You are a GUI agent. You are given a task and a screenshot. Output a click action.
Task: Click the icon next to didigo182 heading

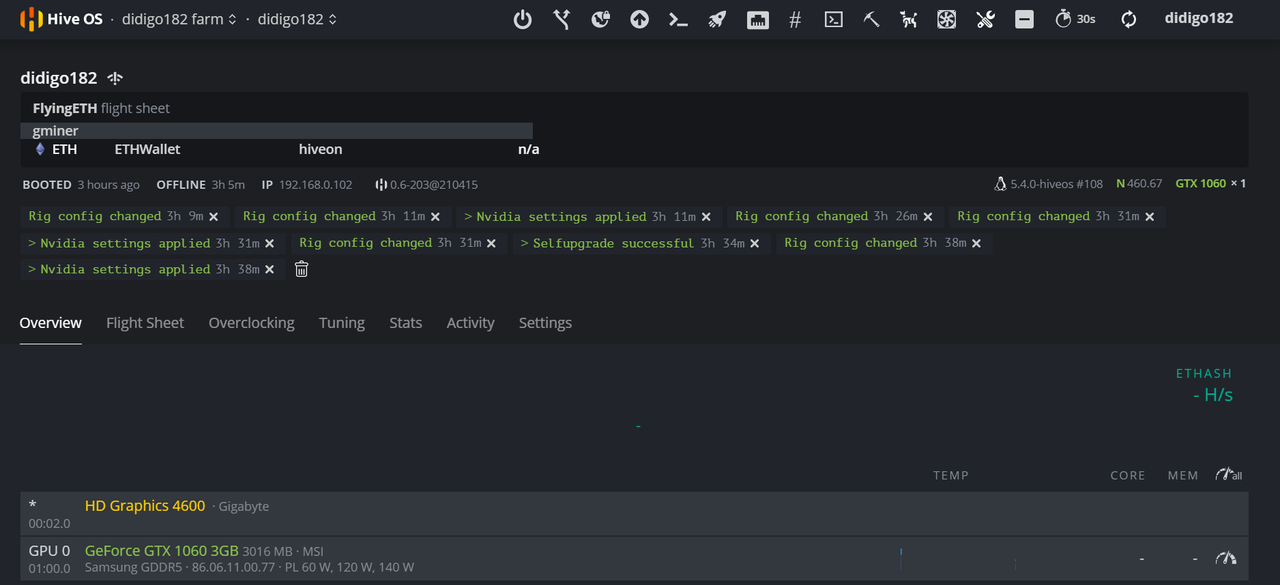[115, 78]
